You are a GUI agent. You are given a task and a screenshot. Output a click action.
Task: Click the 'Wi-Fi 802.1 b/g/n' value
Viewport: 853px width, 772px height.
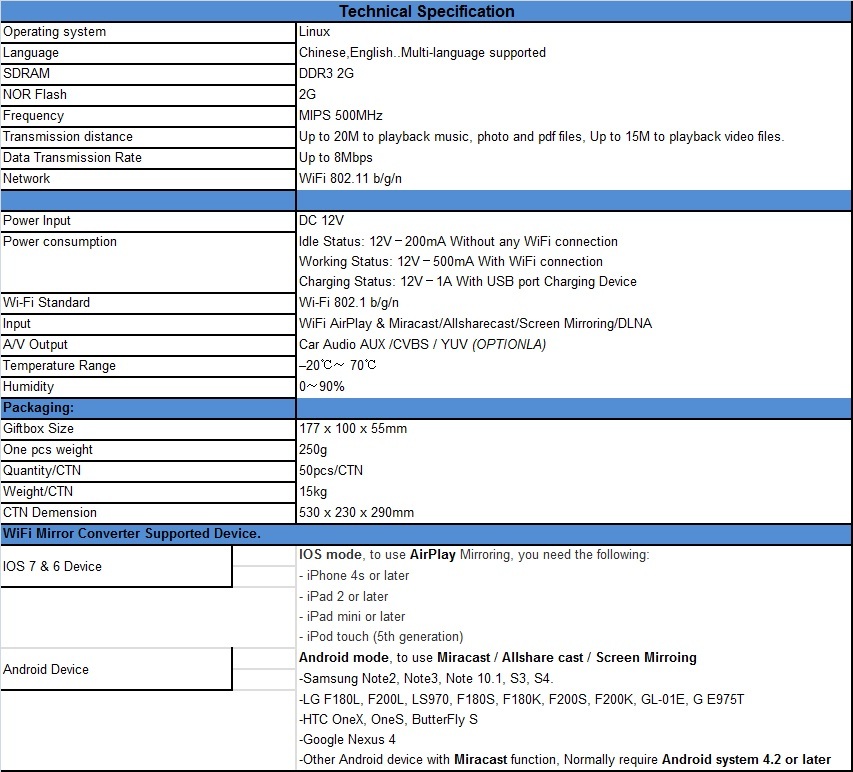click(x=349, y=302)
